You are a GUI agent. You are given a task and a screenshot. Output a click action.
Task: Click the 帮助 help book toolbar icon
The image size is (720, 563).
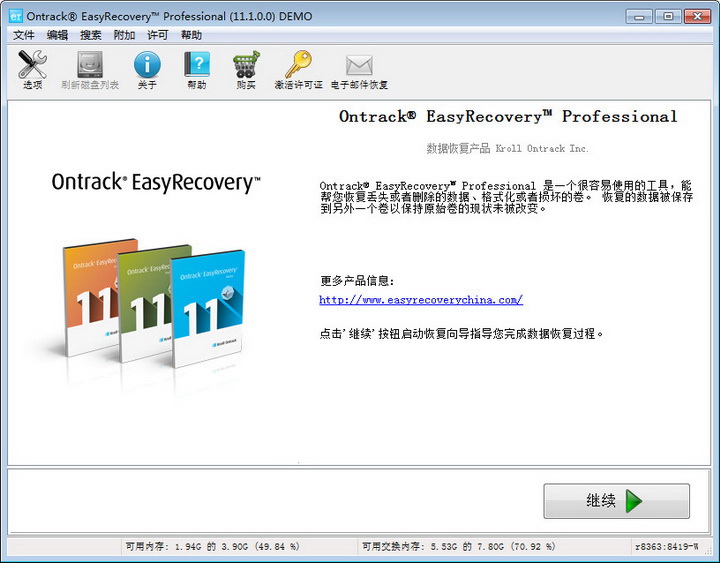[197, 69]
